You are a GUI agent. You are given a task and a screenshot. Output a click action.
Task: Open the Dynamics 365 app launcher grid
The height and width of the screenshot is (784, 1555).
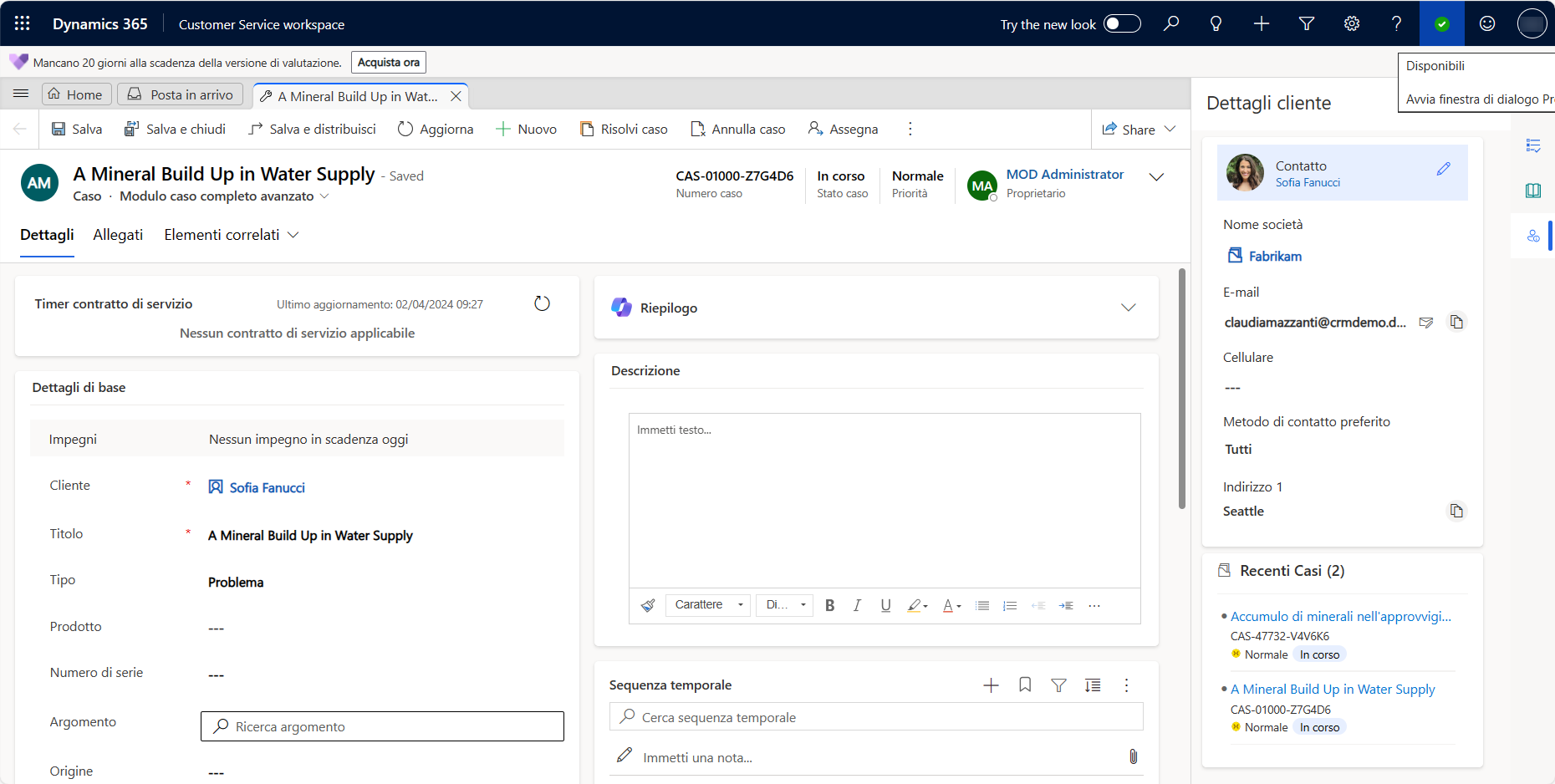23,23
